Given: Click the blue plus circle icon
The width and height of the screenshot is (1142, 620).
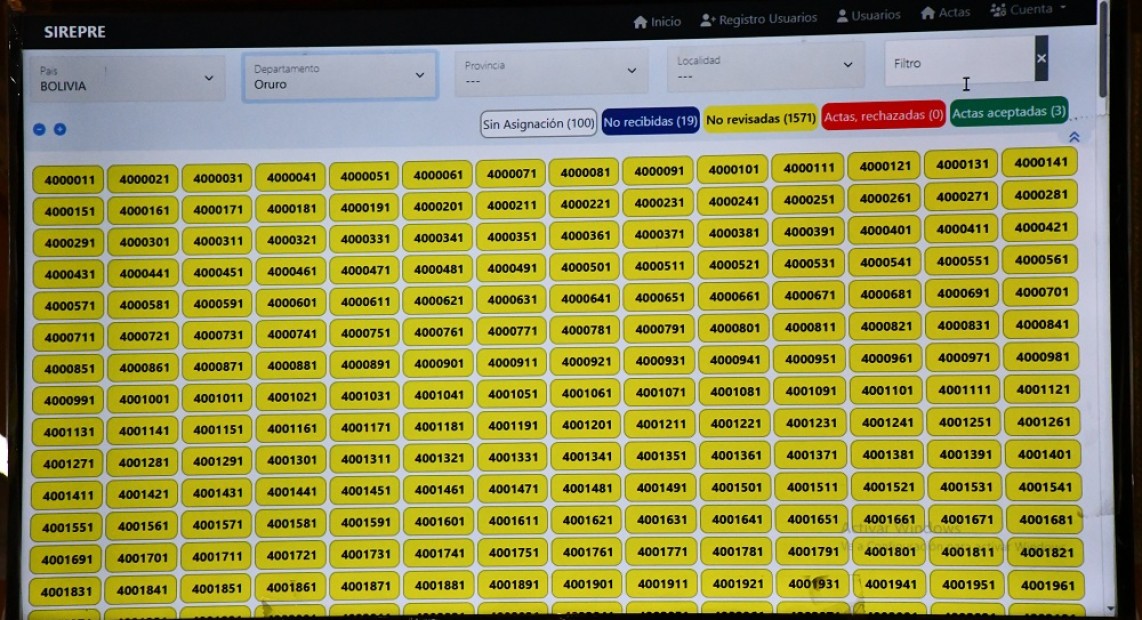Looking at the screenshot, I should [60, 129].
